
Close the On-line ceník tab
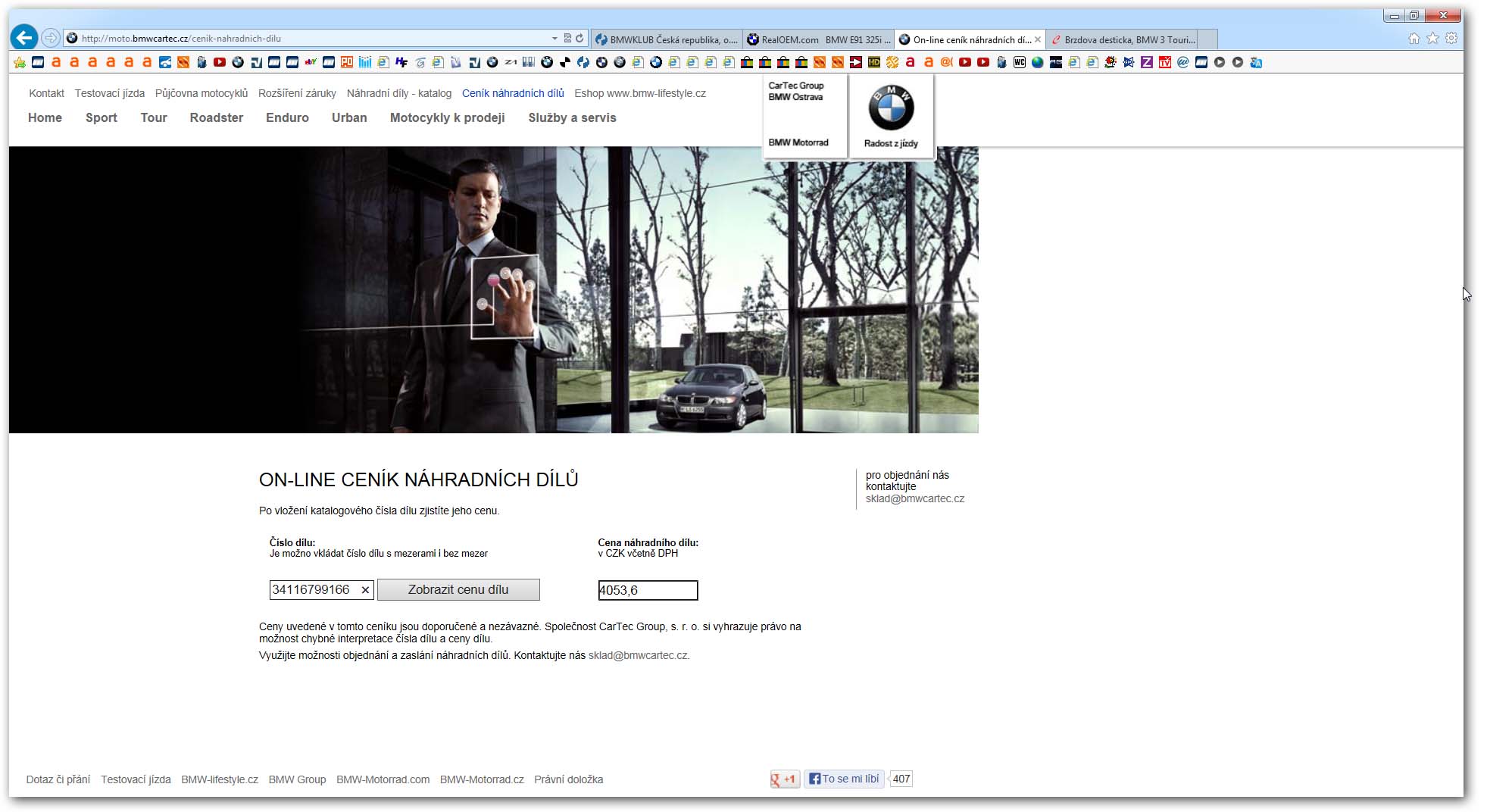[1038, 39]
